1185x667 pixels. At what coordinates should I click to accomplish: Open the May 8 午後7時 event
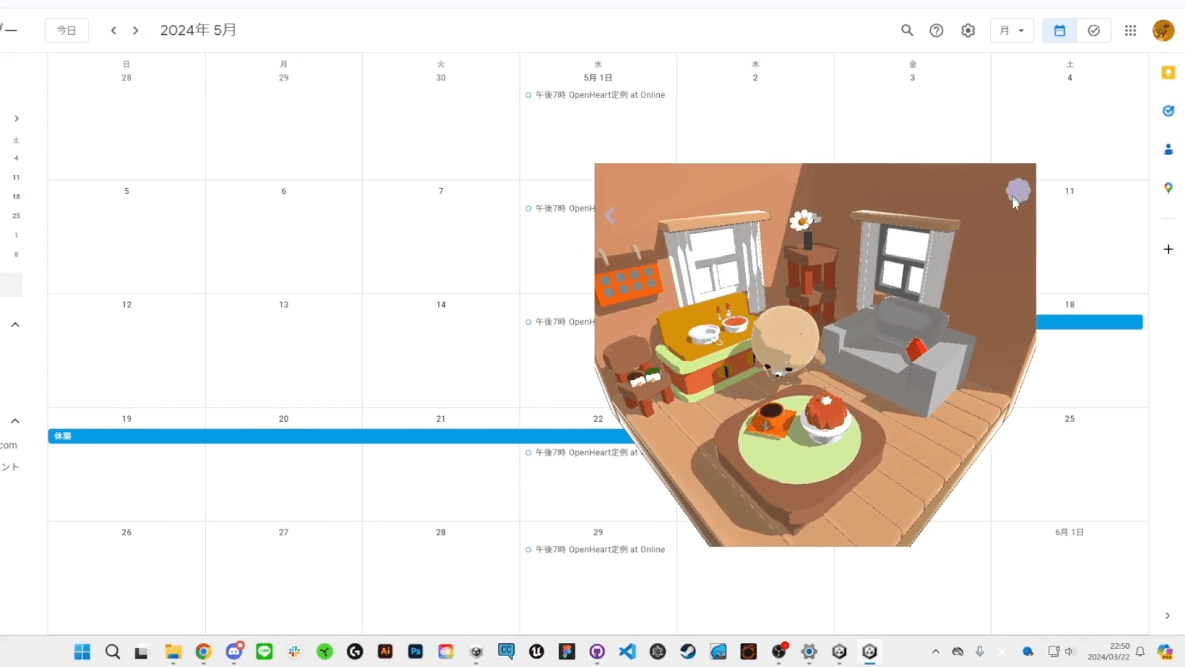tap(559, 208)
